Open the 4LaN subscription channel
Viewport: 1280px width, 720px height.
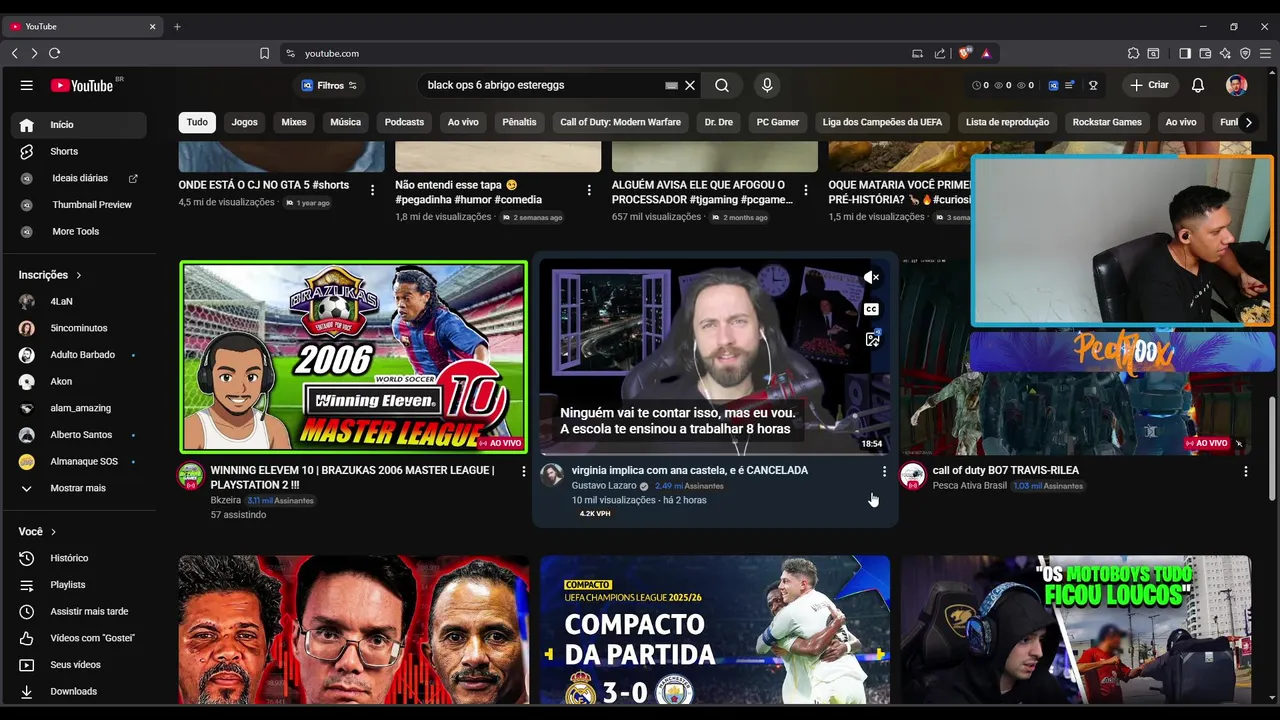pyautogui.click(x=78, y=301)
